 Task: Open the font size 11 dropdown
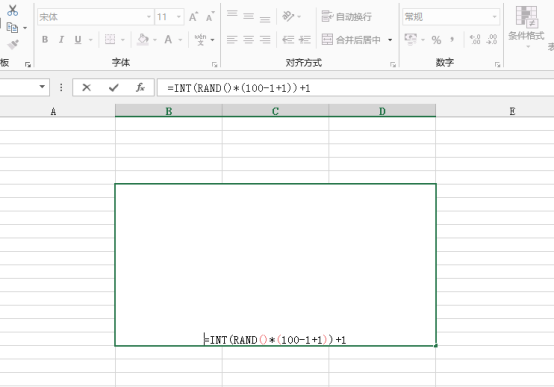(x=179, y=17)
